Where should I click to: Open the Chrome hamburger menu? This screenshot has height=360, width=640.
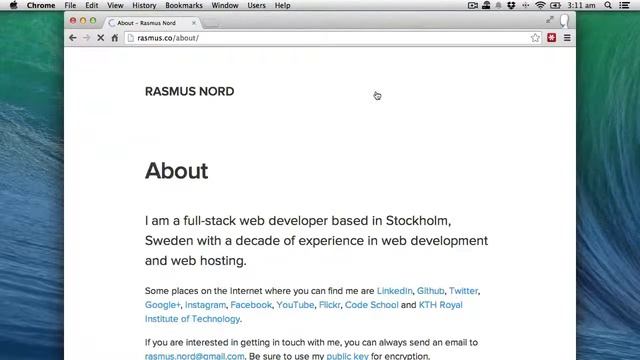(x=567, y=38)
